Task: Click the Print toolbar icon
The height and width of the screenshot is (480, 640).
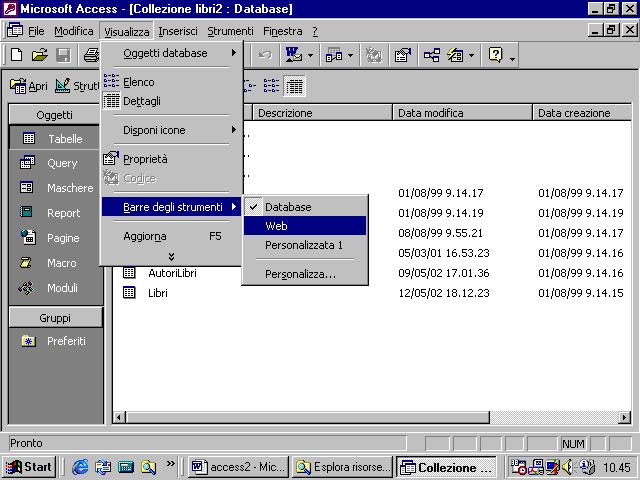Action: (x=91, y=55)
